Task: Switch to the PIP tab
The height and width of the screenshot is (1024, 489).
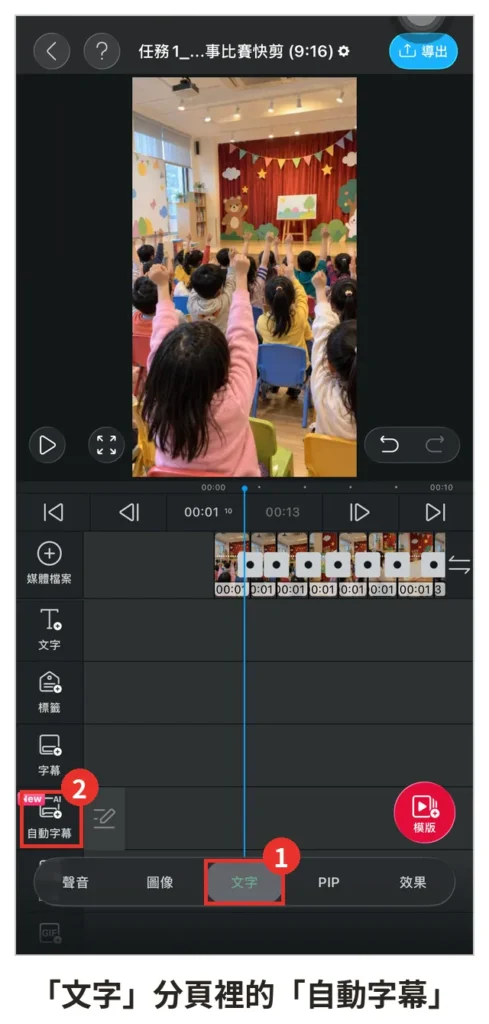Action: click(328, 882)
